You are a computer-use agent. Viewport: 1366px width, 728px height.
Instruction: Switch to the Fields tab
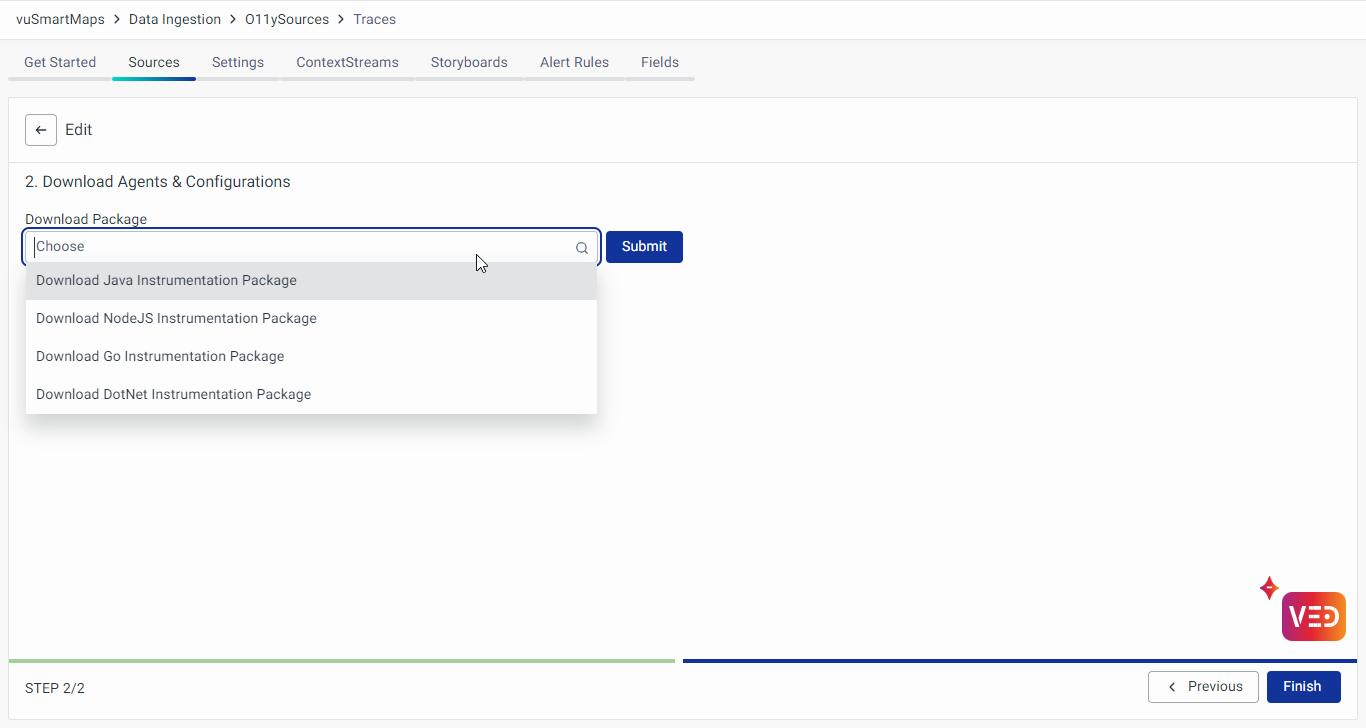click(x=660, y=62)
